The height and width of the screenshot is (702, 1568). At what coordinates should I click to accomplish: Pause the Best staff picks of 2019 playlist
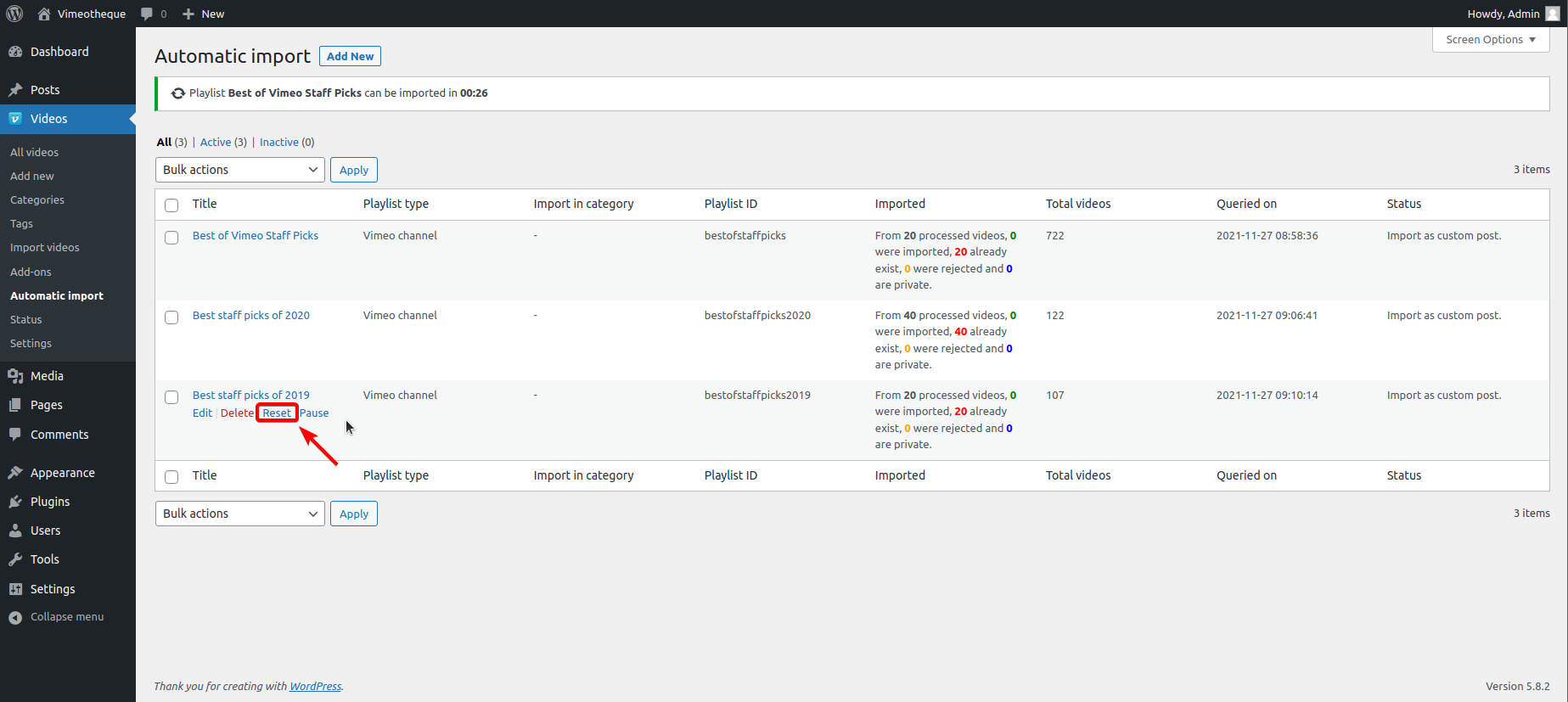(x=314, y=413)
